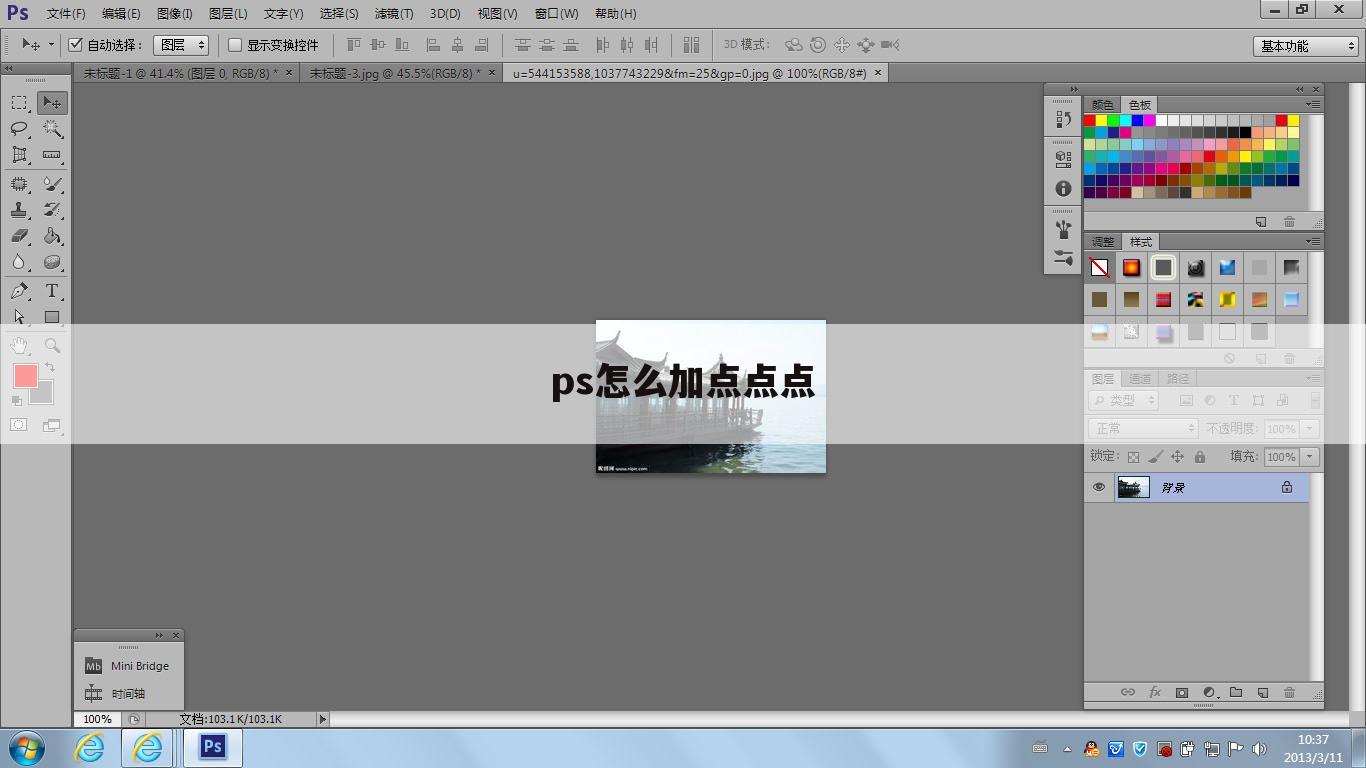Open Mini Bridge panel
Viewport: 1366px width, 768px height.
click(x=128, y=666)
